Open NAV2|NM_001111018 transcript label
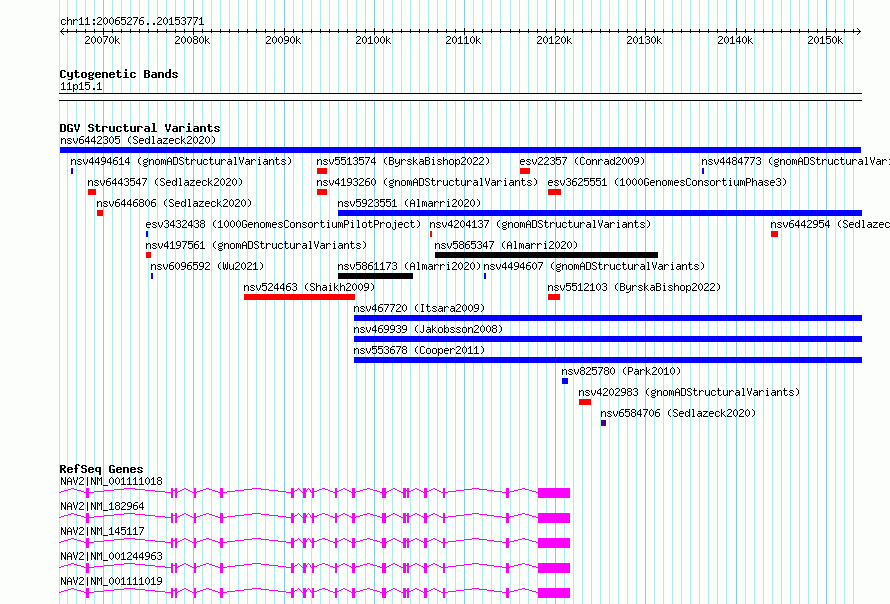This screenshot has height=604, width=890. [x=111, y=481]
